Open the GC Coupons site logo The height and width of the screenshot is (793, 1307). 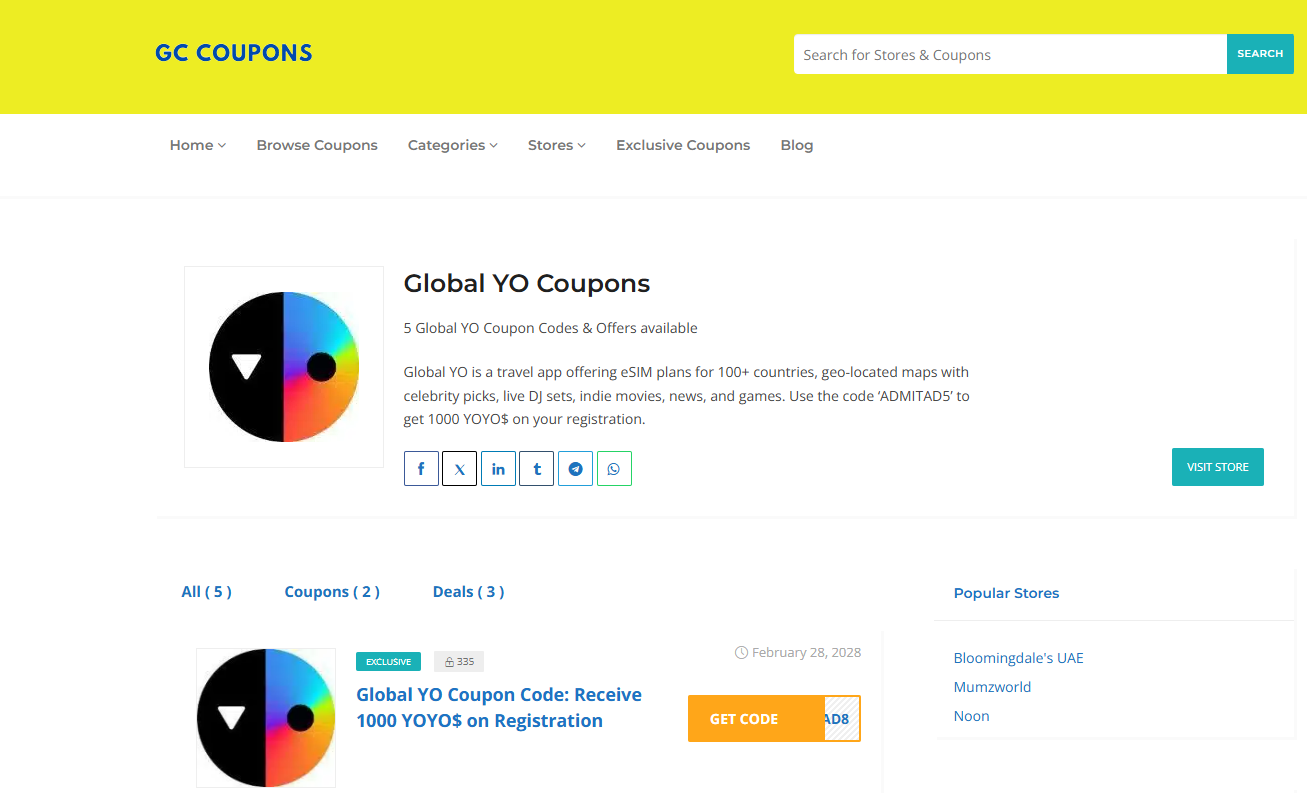click(x=234, y=53)
